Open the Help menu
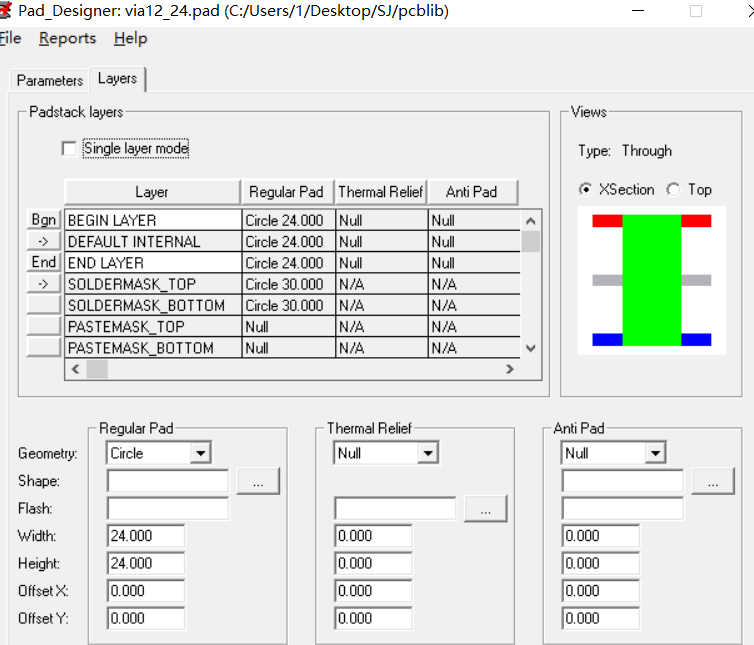The height and width of the screenshot is (645, 754). [130, 38]
